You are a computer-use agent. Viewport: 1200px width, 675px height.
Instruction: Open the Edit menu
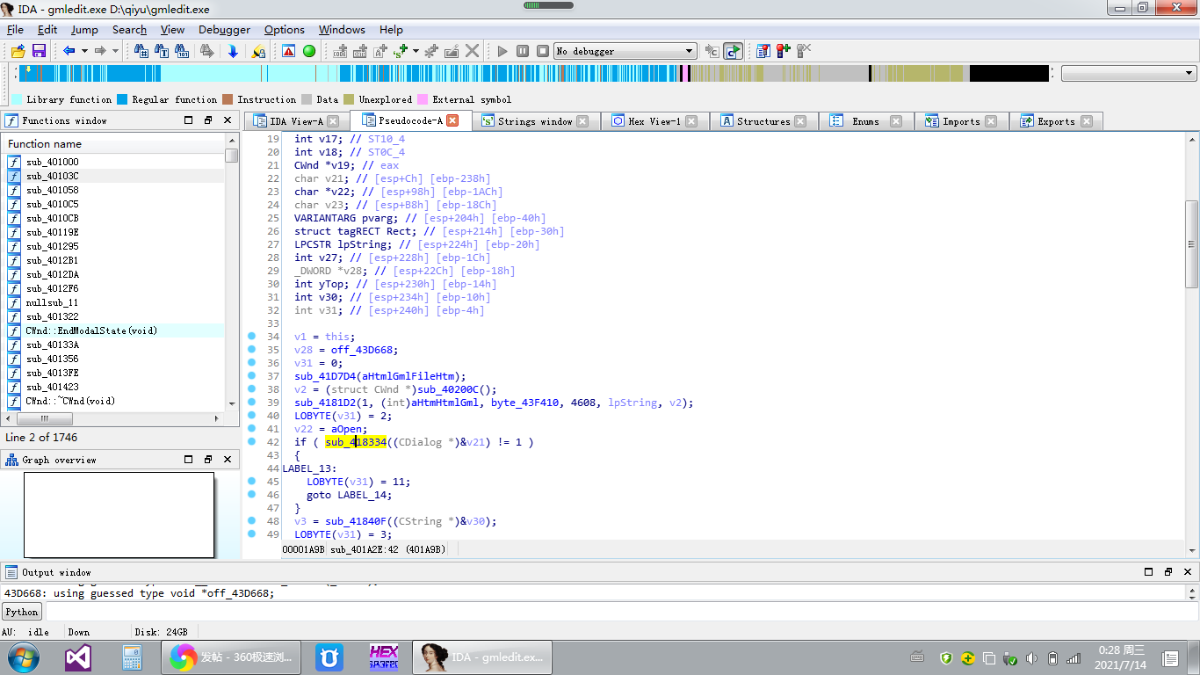click(47, 30)
